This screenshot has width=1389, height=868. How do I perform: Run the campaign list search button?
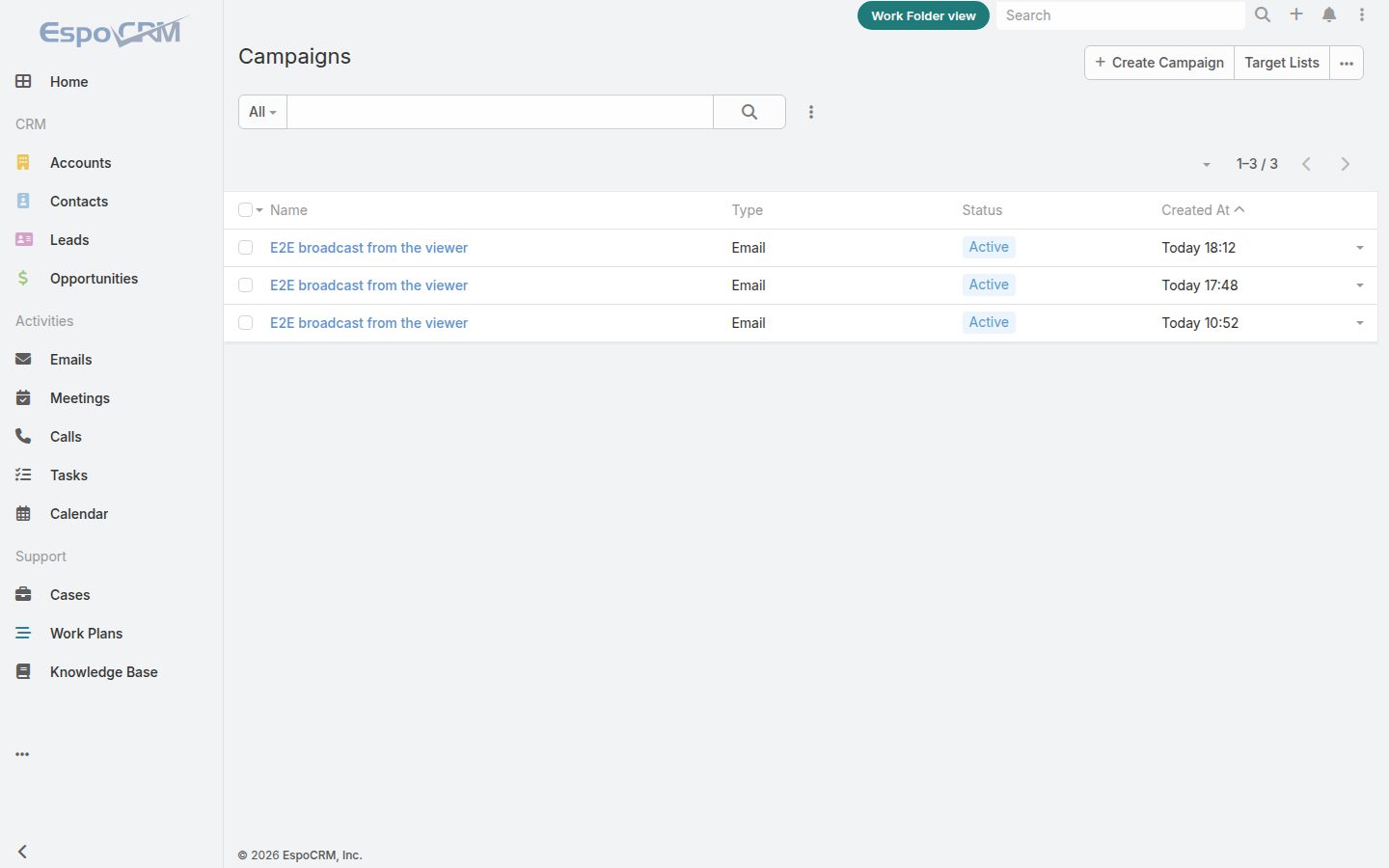[x=749, y=112]
